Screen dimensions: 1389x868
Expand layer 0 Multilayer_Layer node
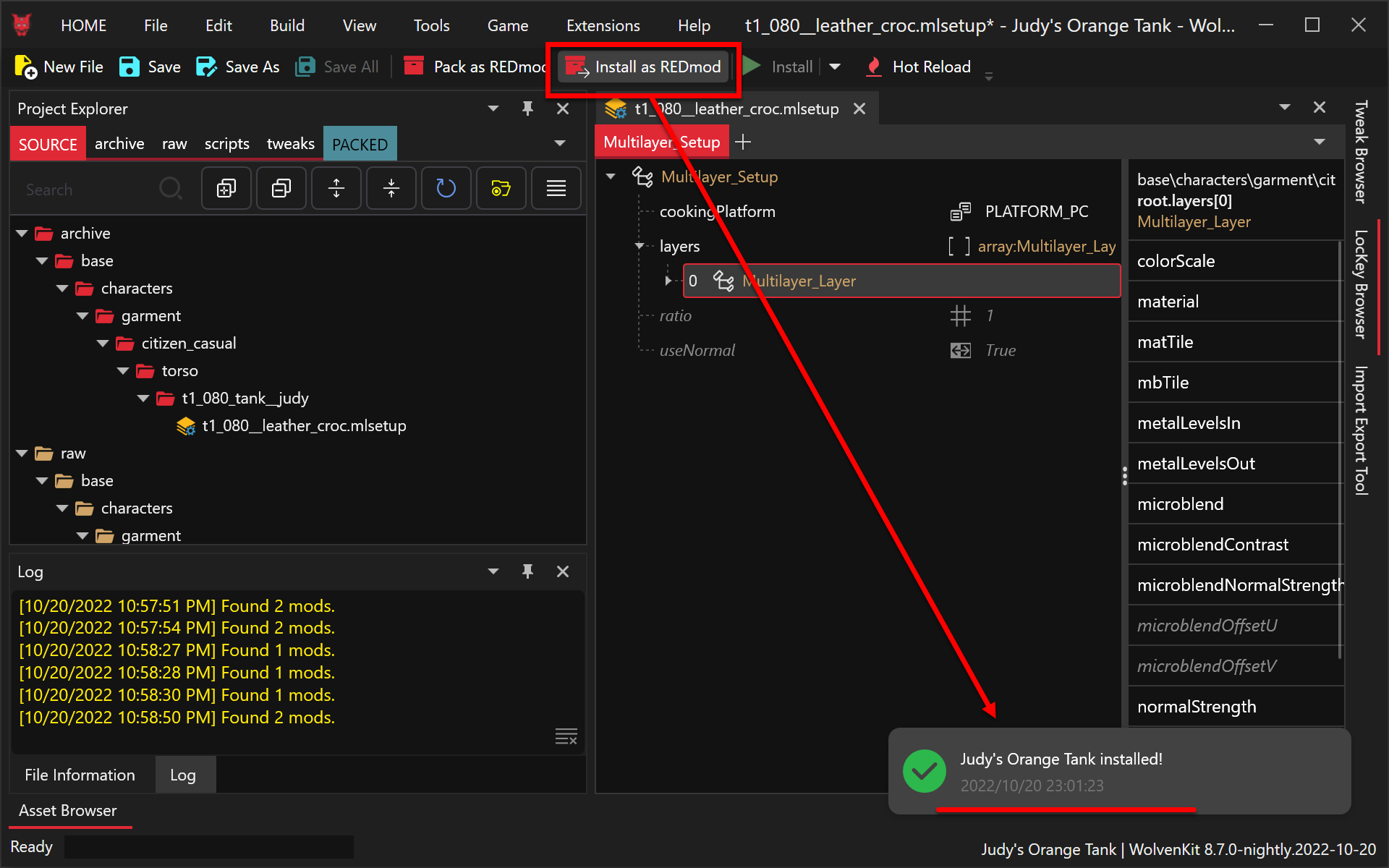tap(668, 281)
